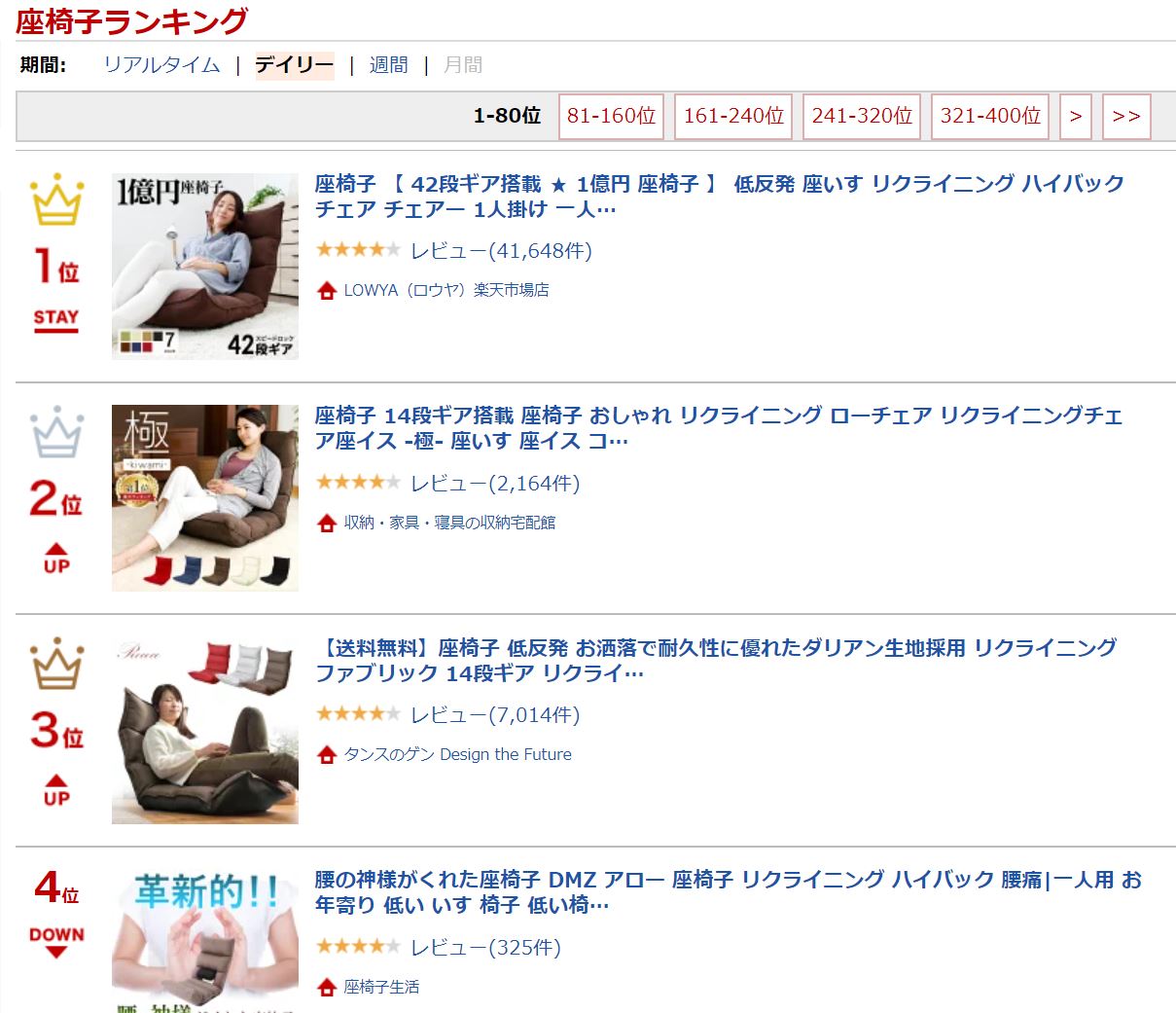
Task: Click the 極 kiwami chair product thumbnail
Action: point(205,498)
